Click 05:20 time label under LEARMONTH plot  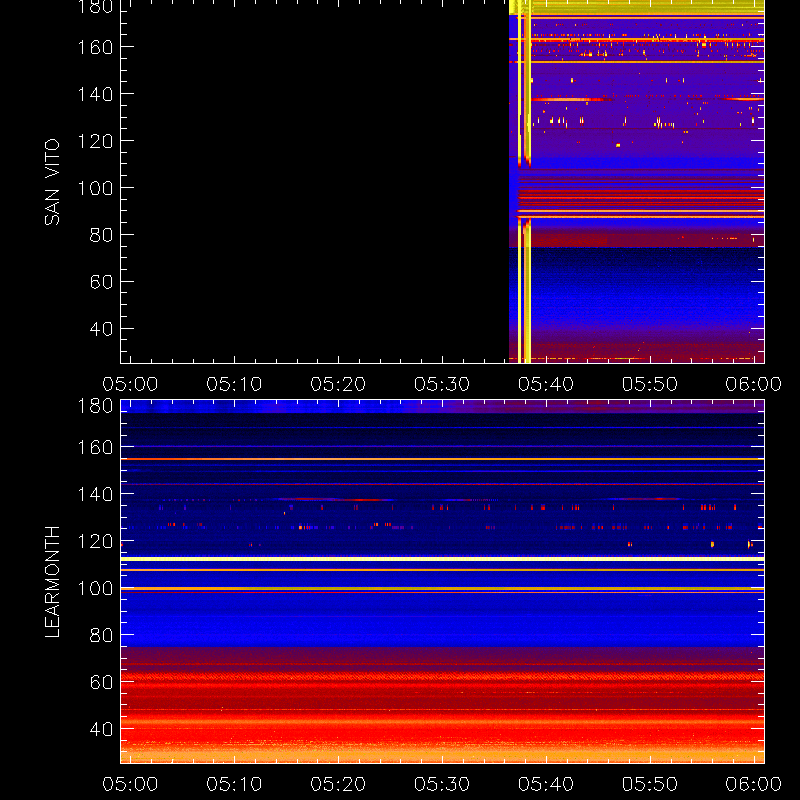pyautogui.click(x=338, y=784)
